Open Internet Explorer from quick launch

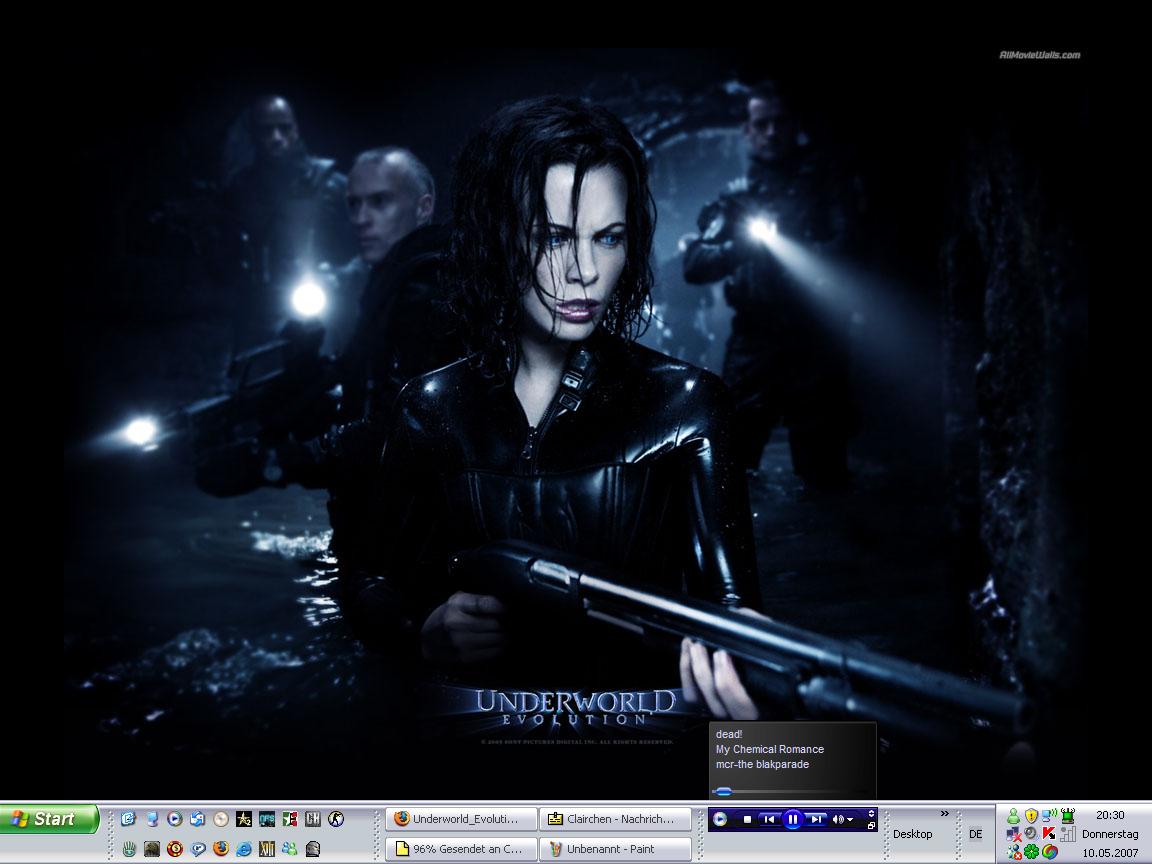[244, 849]
